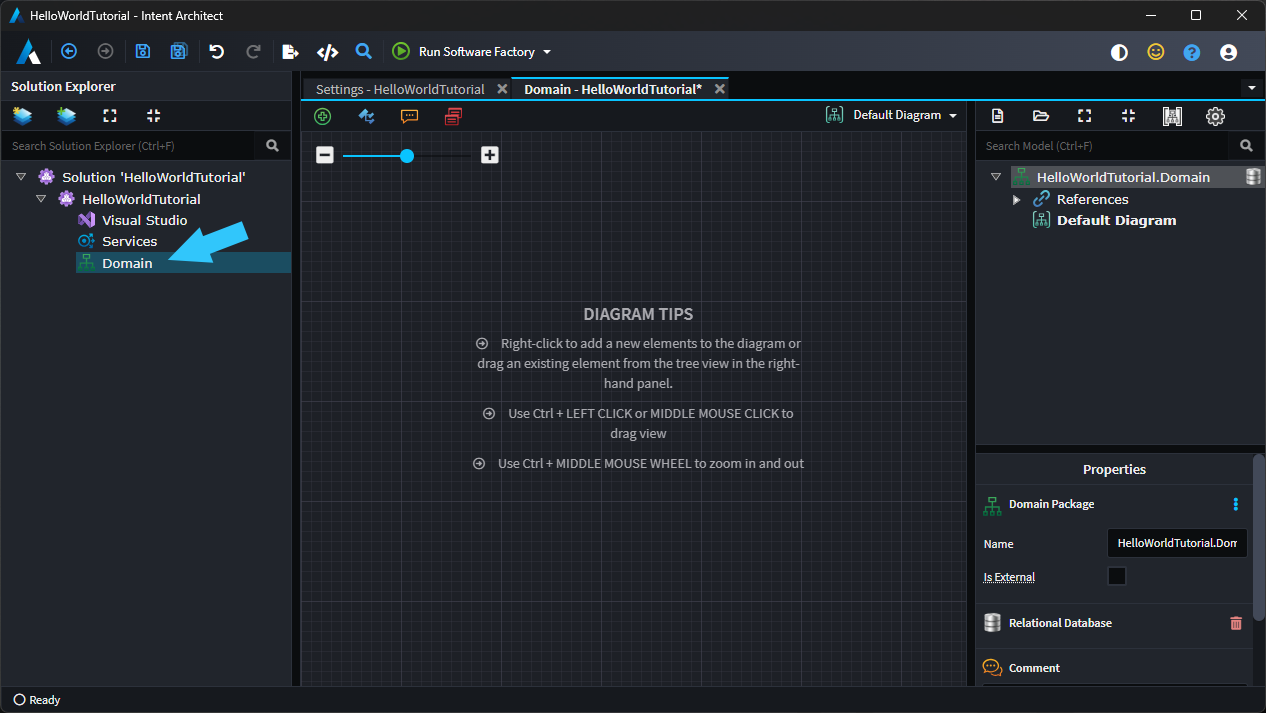Viewport: 1266px width, 713px height.
Task: Click the orange comment bubble icon
Action: pyautogui.click(x=409, y=116)
